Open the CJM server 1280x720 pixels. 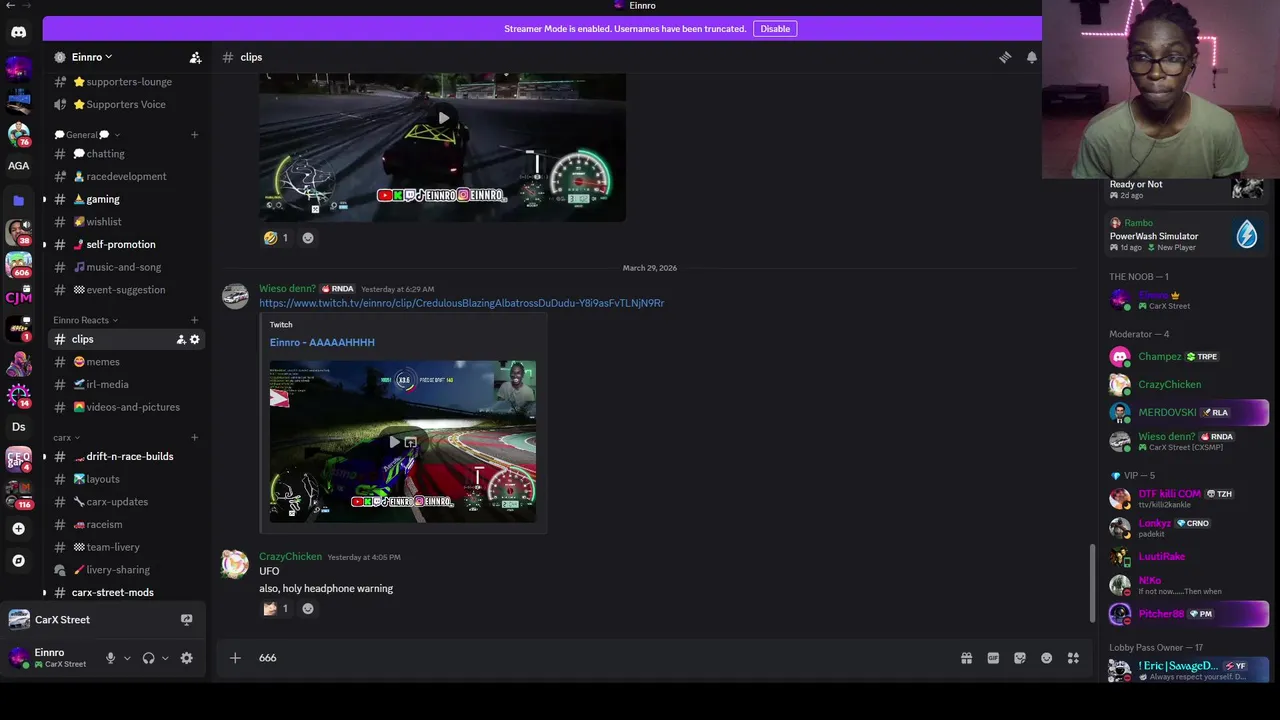coord(18,297)
